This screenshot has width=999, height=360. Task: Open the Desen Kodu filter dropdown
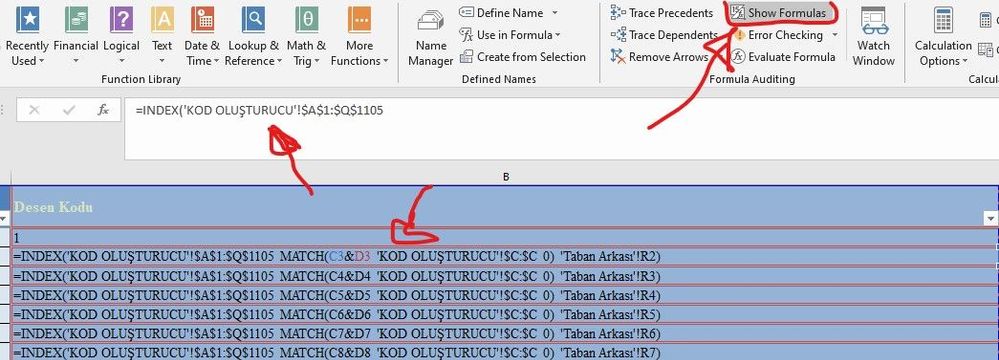coord(990,219)
